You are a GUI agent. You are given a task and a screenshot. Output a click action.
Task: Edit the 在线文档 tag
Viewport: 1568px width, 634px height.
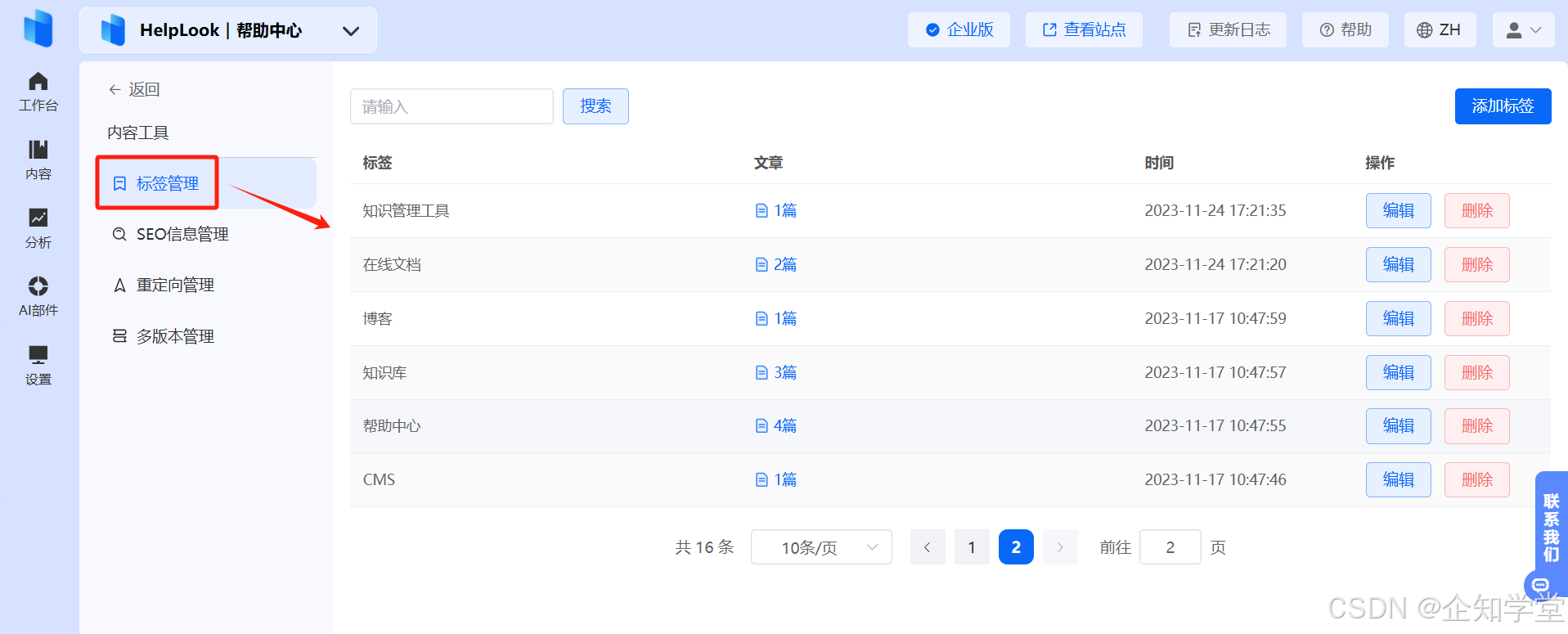click(x=1398, y=265)
